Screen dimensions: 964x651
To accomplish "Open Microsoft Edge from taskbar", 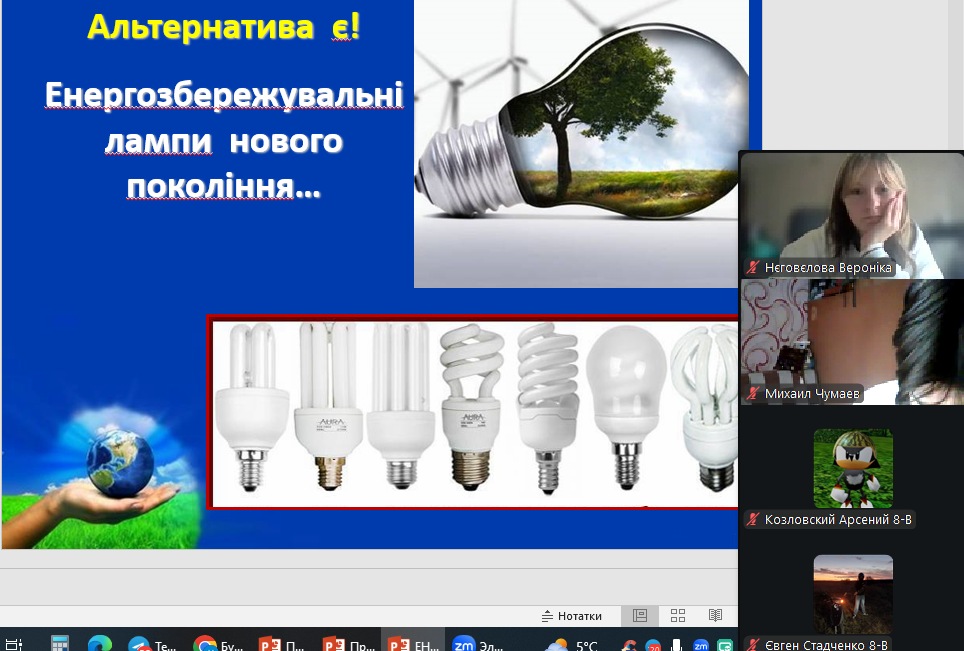I will (x=99, y=645).
